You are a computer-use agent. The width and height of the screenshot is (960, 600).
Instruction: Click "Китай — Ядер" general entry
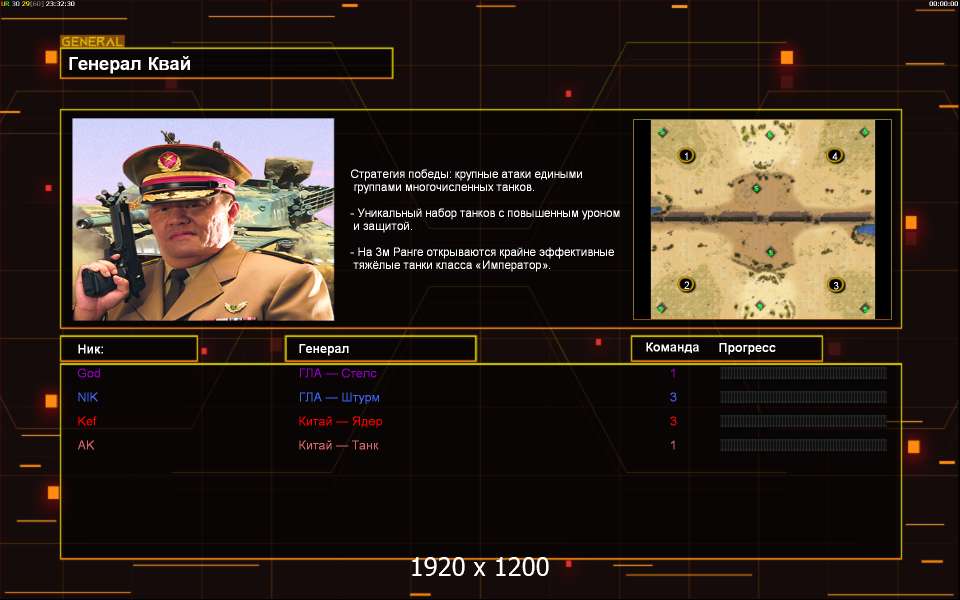(x=340, y=421)
